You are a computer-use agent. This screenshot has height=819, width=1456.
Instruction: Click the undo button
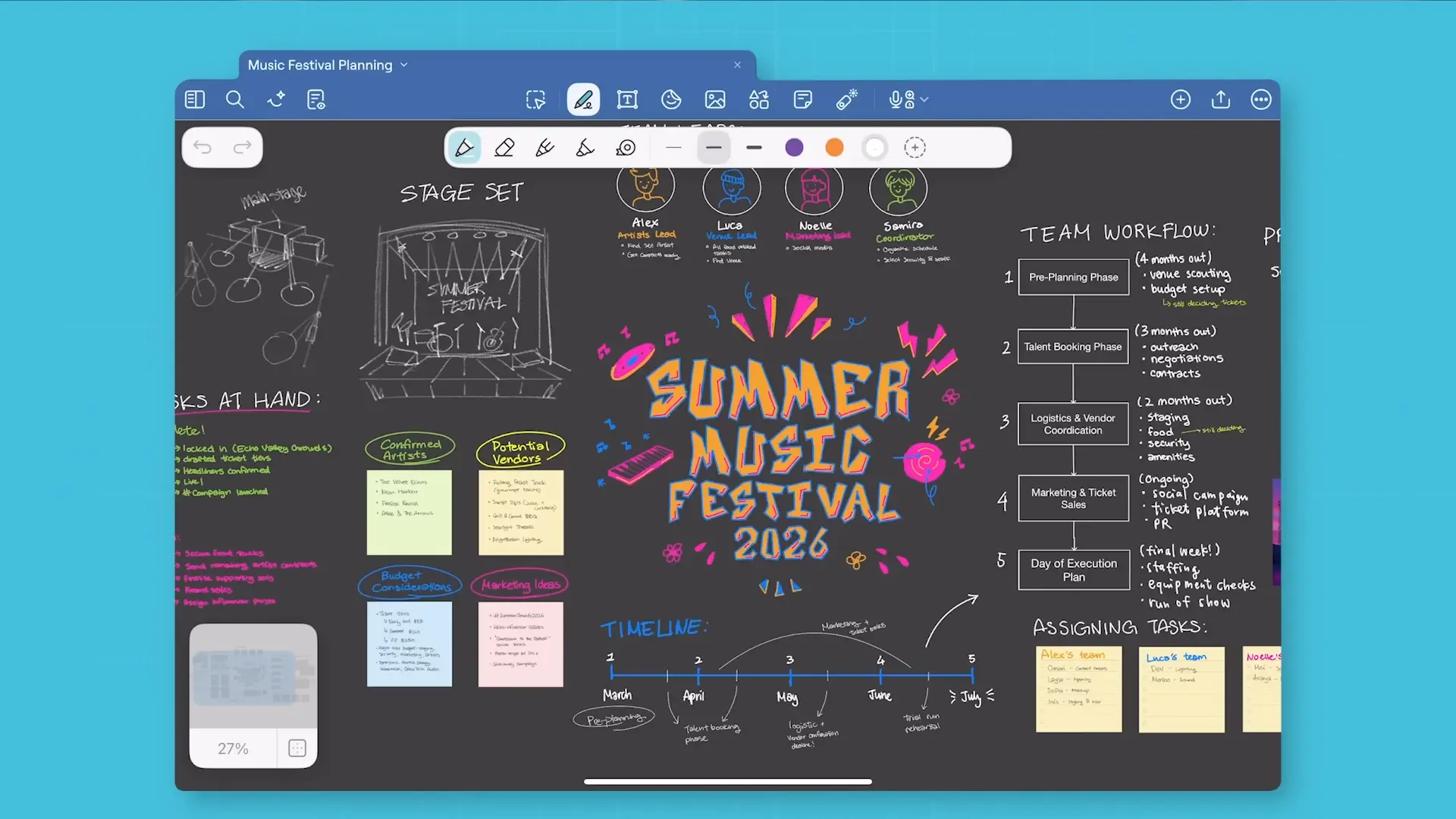[202, 147]
